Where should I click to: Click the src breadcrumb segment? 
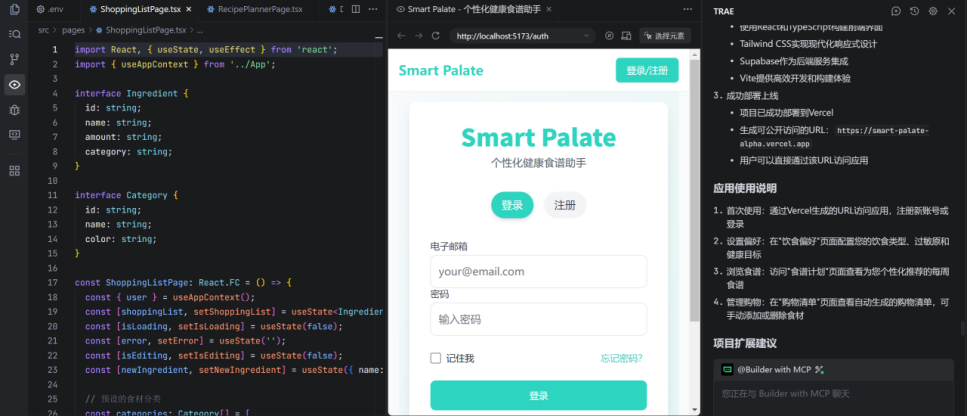44,30
